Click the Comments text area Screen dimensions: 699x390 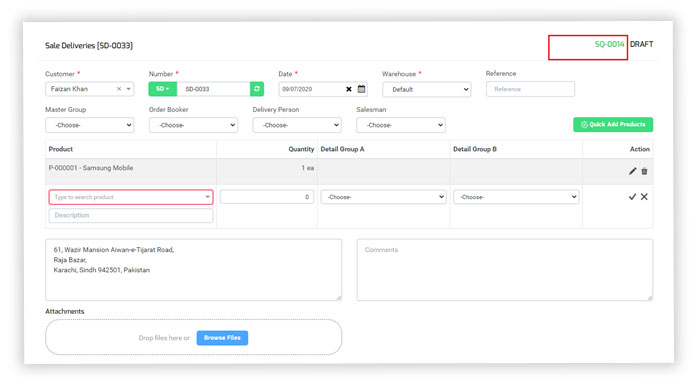[x=505, y=270]
